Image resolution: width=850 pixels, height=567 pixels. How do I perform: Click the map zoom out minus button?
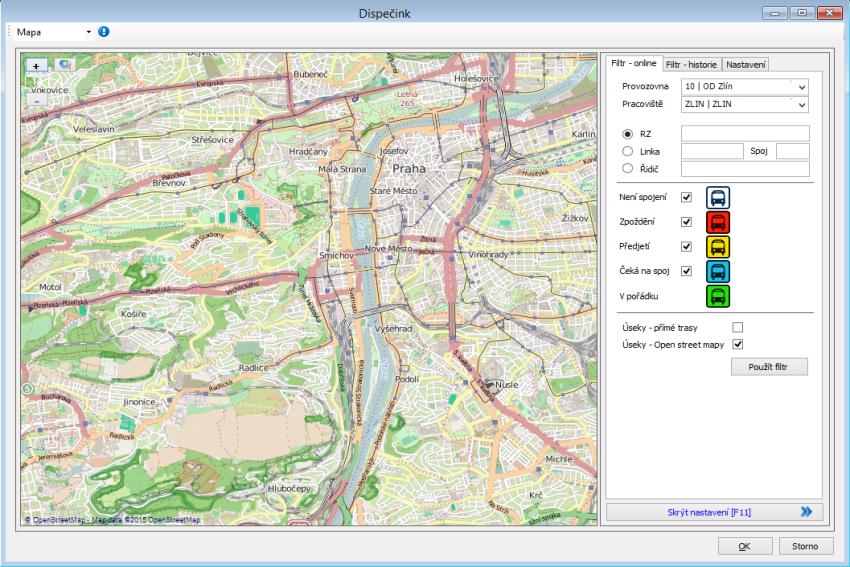(37, 99)
